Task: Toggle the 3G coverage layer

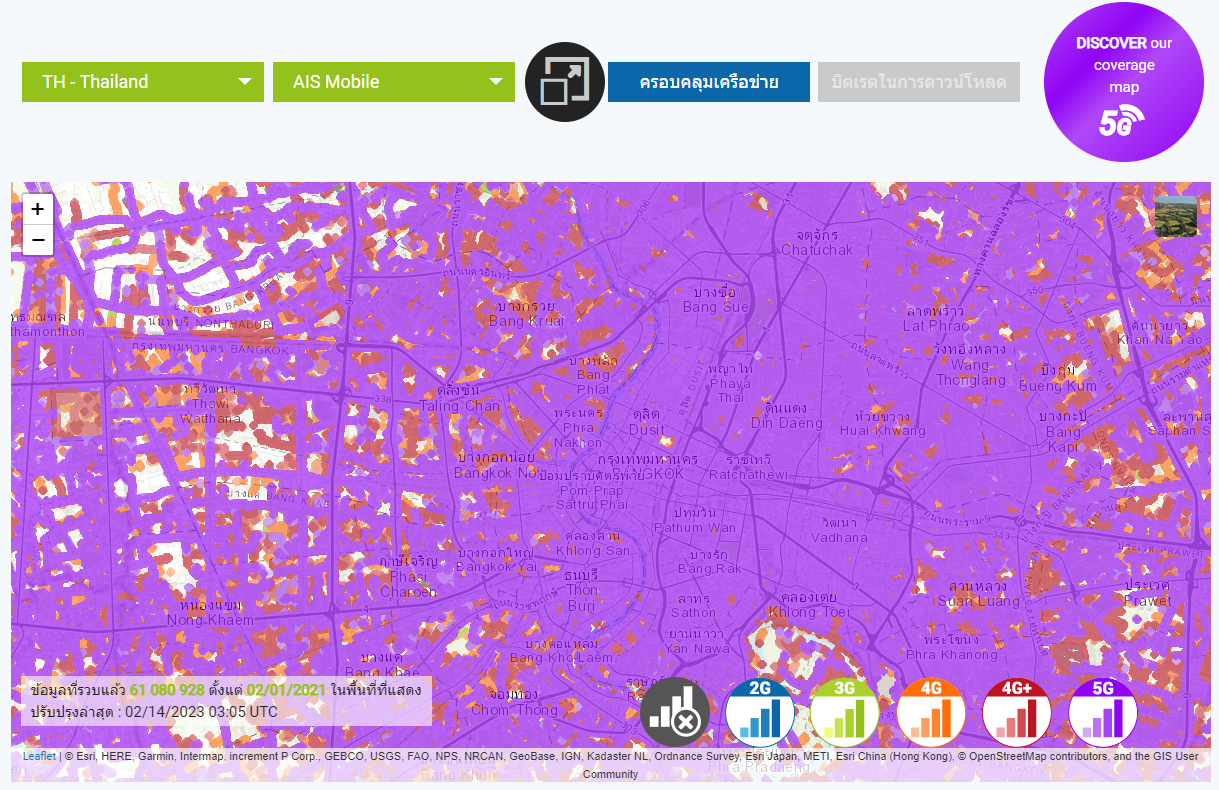Action: click(x=845, y=713)
